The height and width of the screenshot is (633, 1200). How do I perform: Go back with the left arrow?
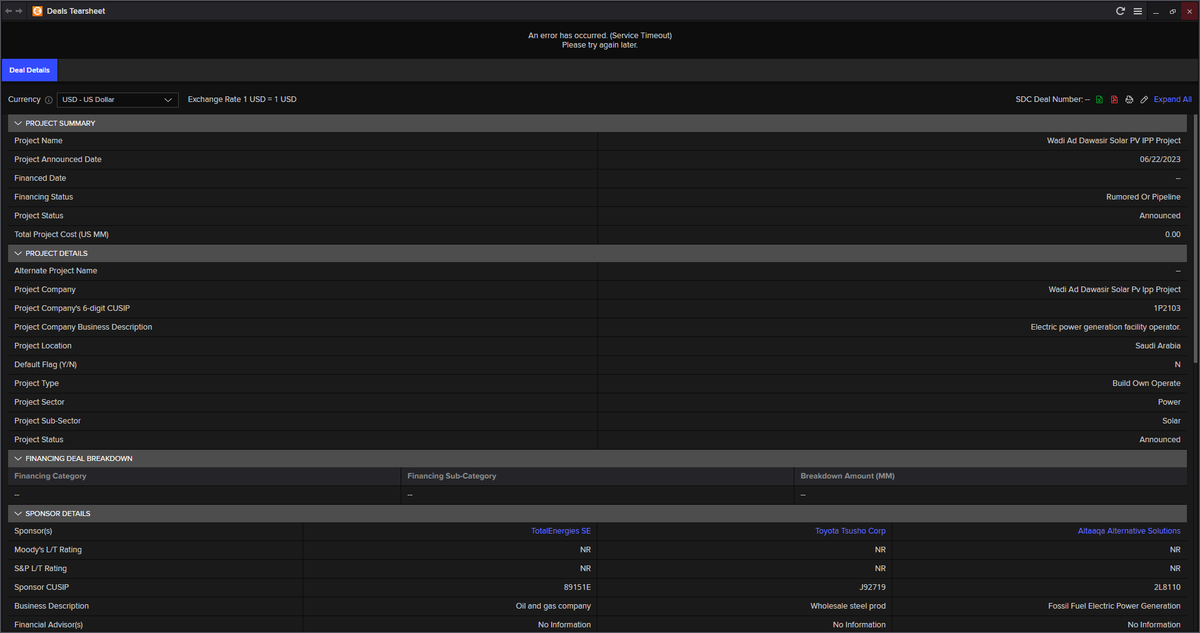tap(9, 11)
